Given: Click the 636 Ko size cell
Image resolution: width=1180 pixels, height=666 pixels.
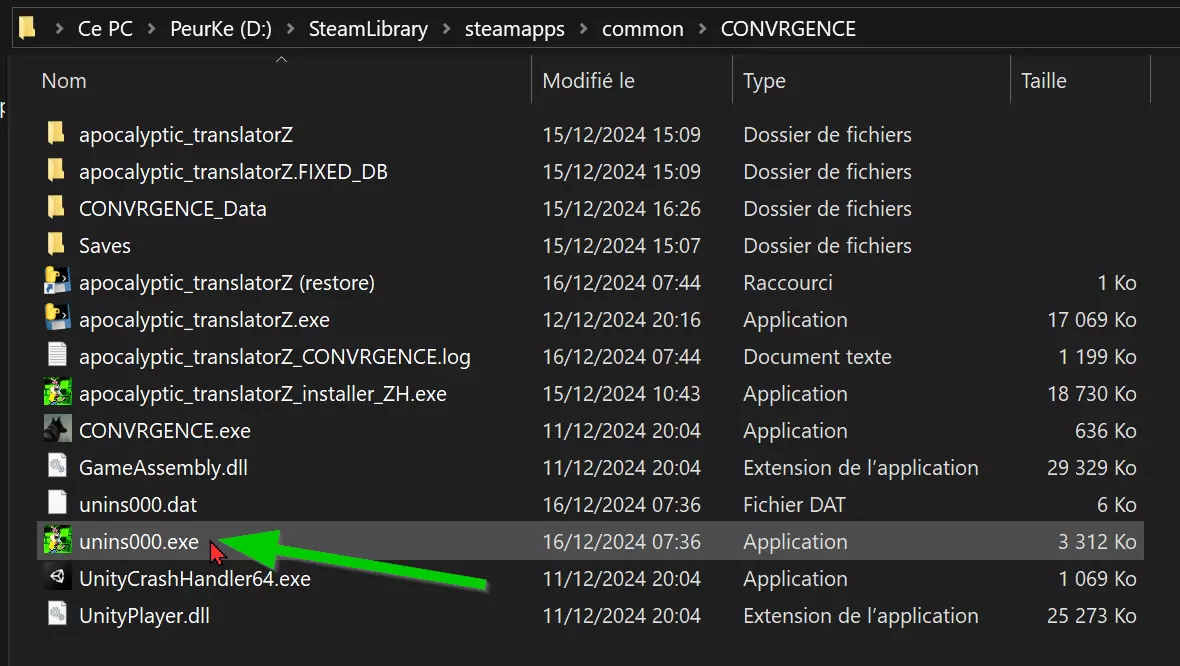Looking at the screenshot, I should click(x=1105, y=430).
